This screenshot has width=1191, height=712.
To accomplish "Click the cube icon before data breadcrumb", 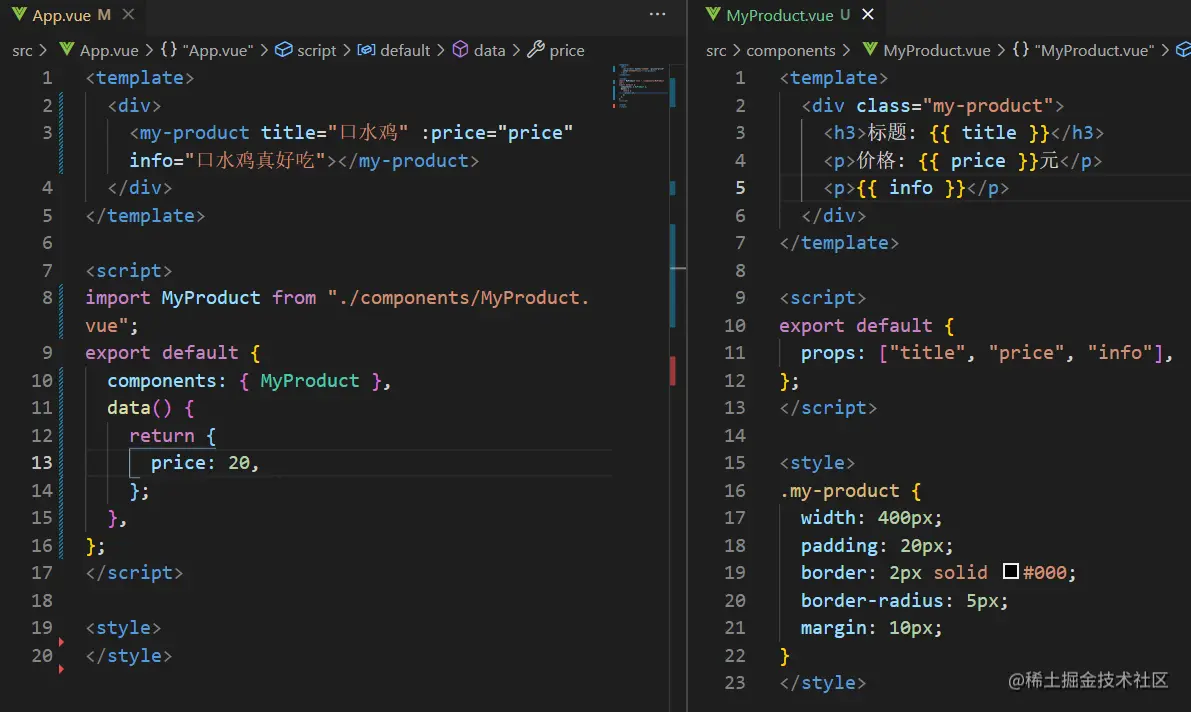I will point(460,49).
